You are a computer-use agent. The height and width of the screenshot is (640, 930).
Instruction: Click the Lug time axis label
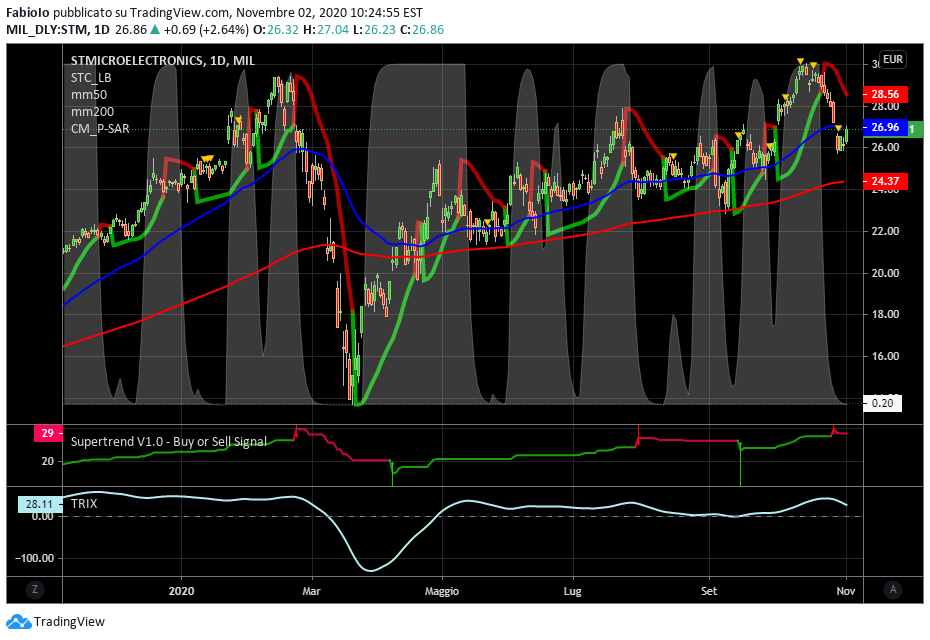click(572, 591)
